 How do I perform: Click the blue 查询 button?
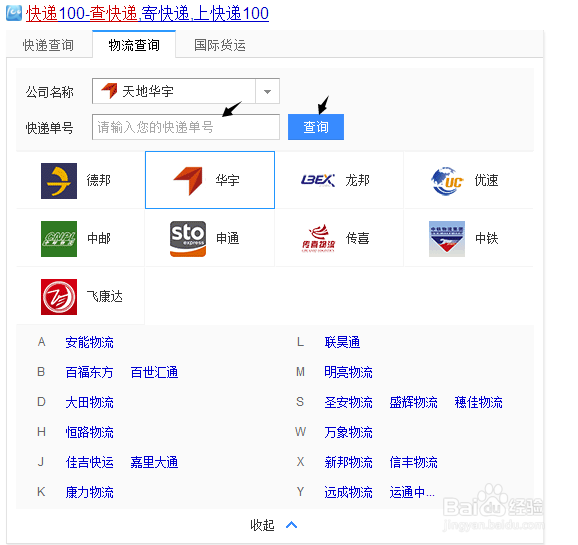pos(316,127)
